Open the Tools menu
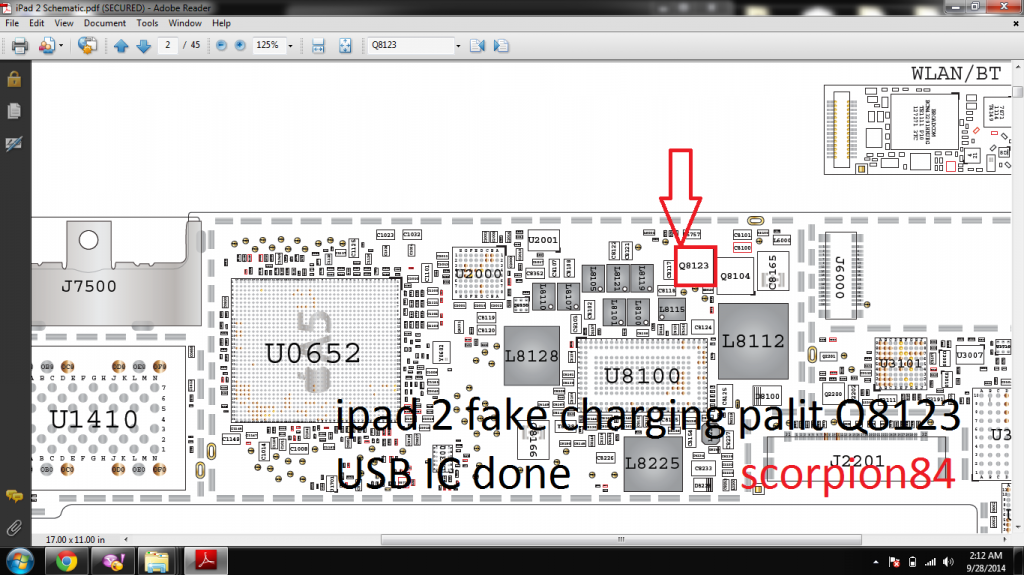 pos(147,22)
